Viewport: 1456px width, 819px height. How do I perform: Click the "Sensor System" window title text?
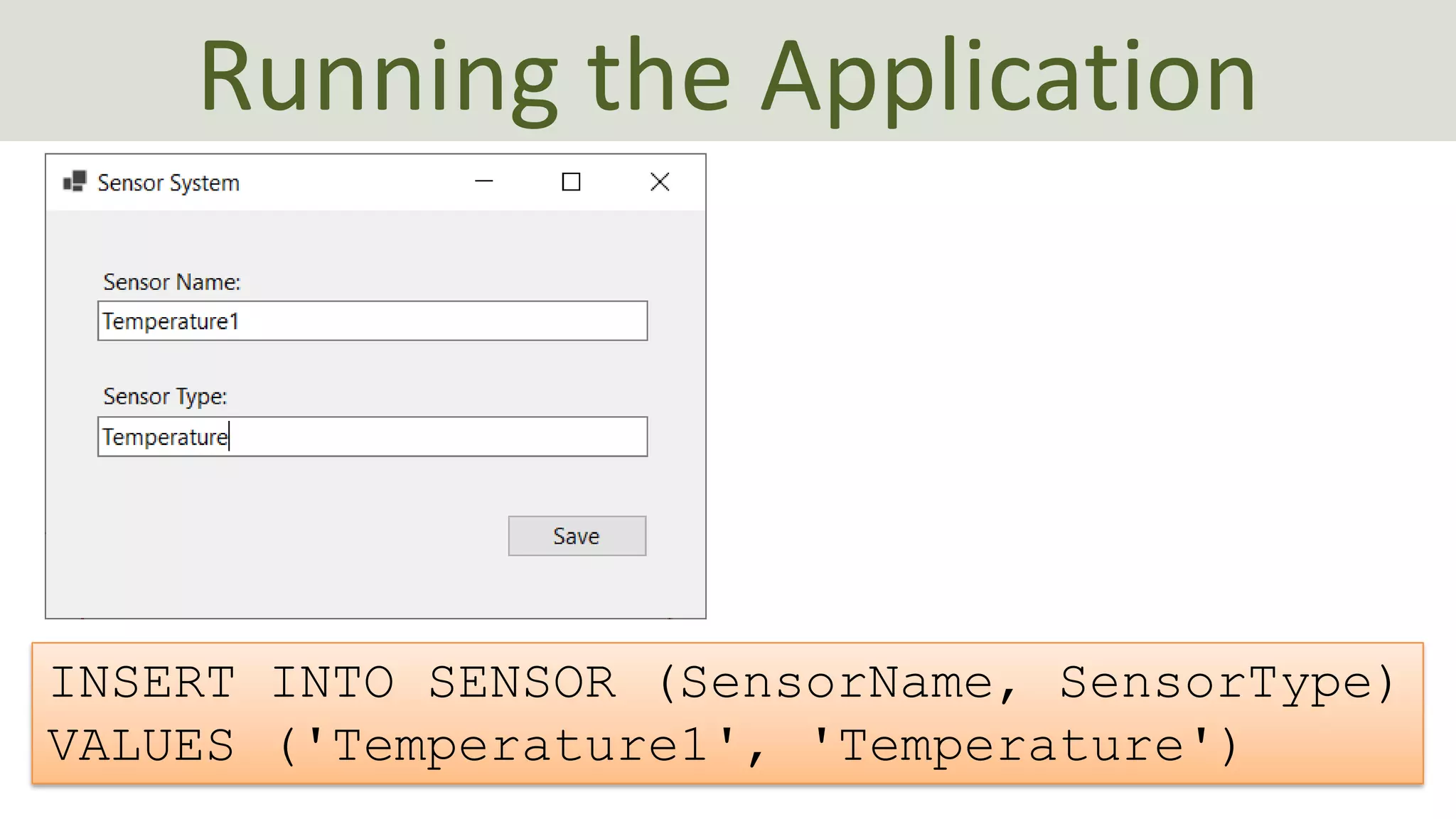[168, 183]
